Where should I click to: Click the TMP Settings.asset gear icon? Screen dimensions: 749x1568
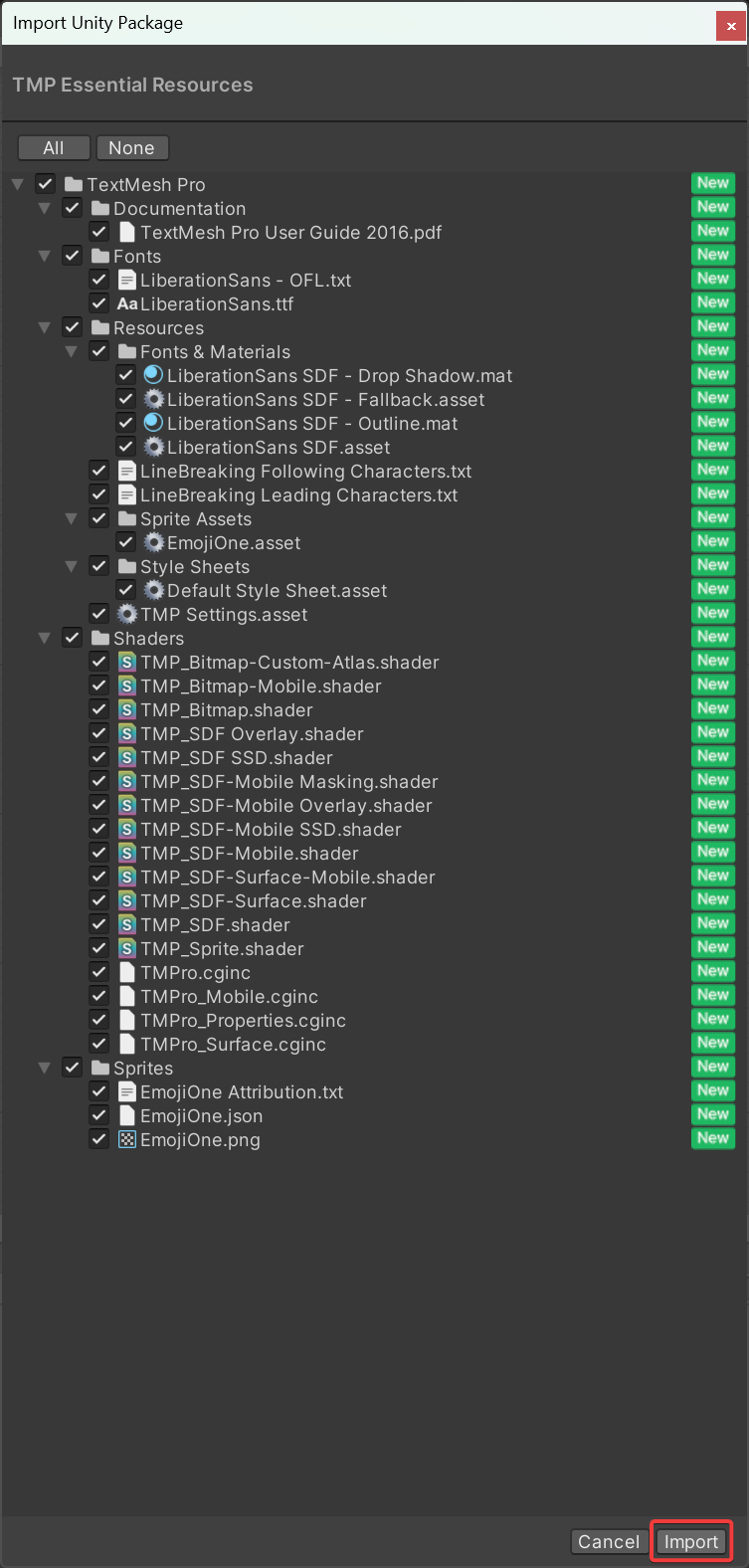[126, 615]
